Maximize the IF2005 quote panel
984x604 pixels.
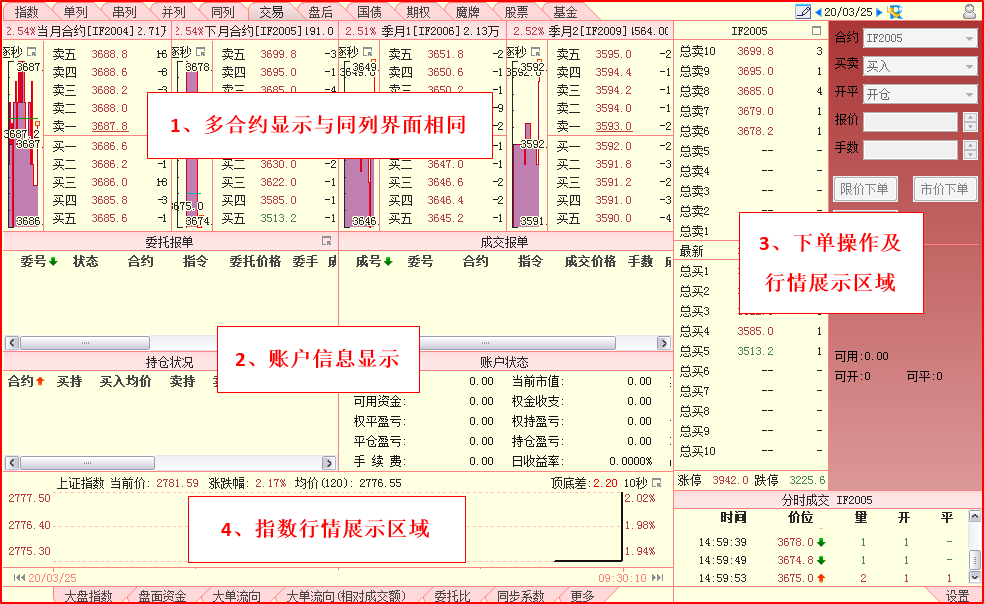point(816,32)
